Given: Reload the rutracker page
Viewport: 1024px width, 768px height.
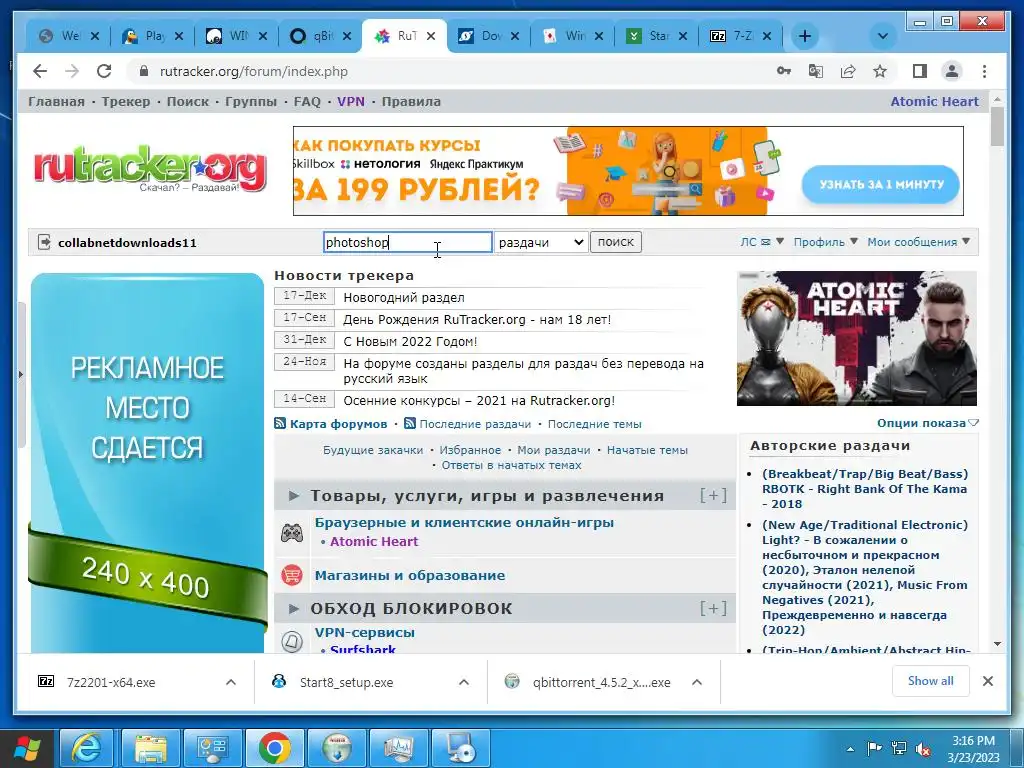Looking at the screenshot, I should (104, 71).
